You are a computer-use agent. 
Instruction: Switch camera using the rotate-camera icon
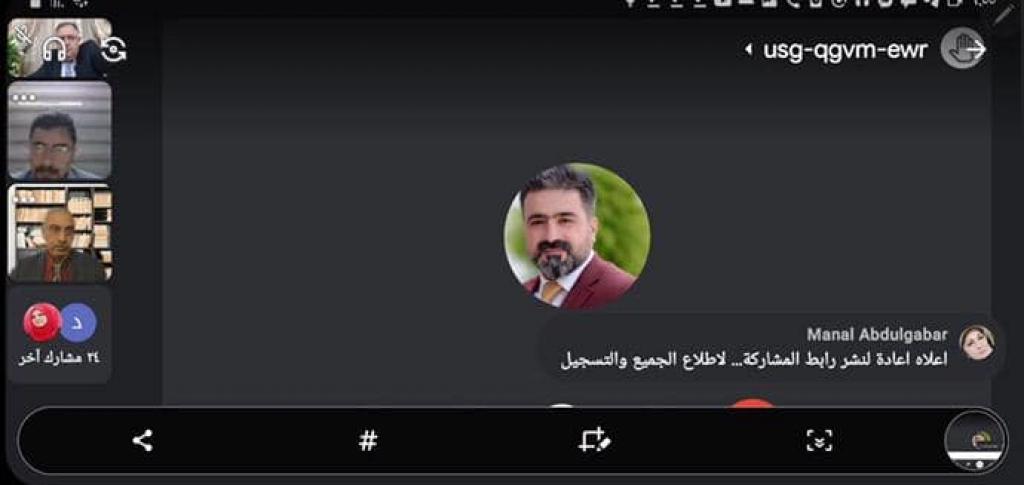tap(113, 50)
